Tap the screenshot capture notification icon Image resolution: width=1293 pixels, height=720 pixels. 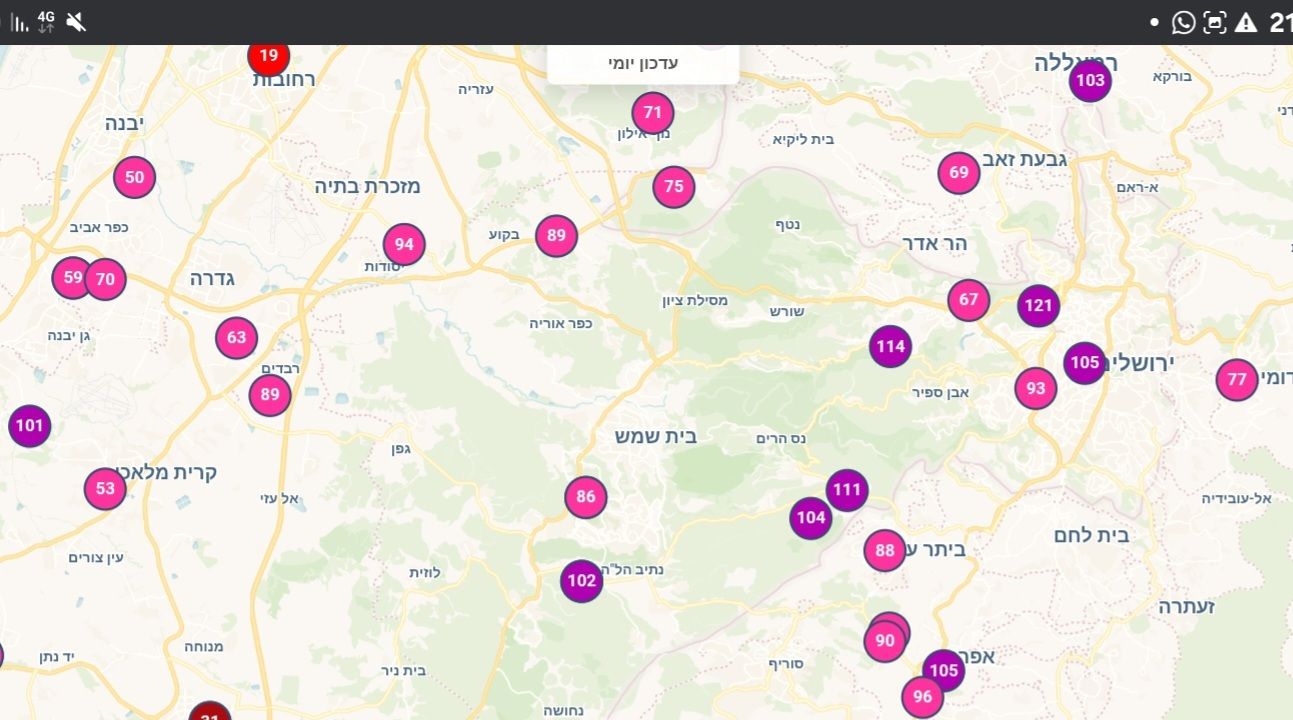click(x=1214, y=22)
